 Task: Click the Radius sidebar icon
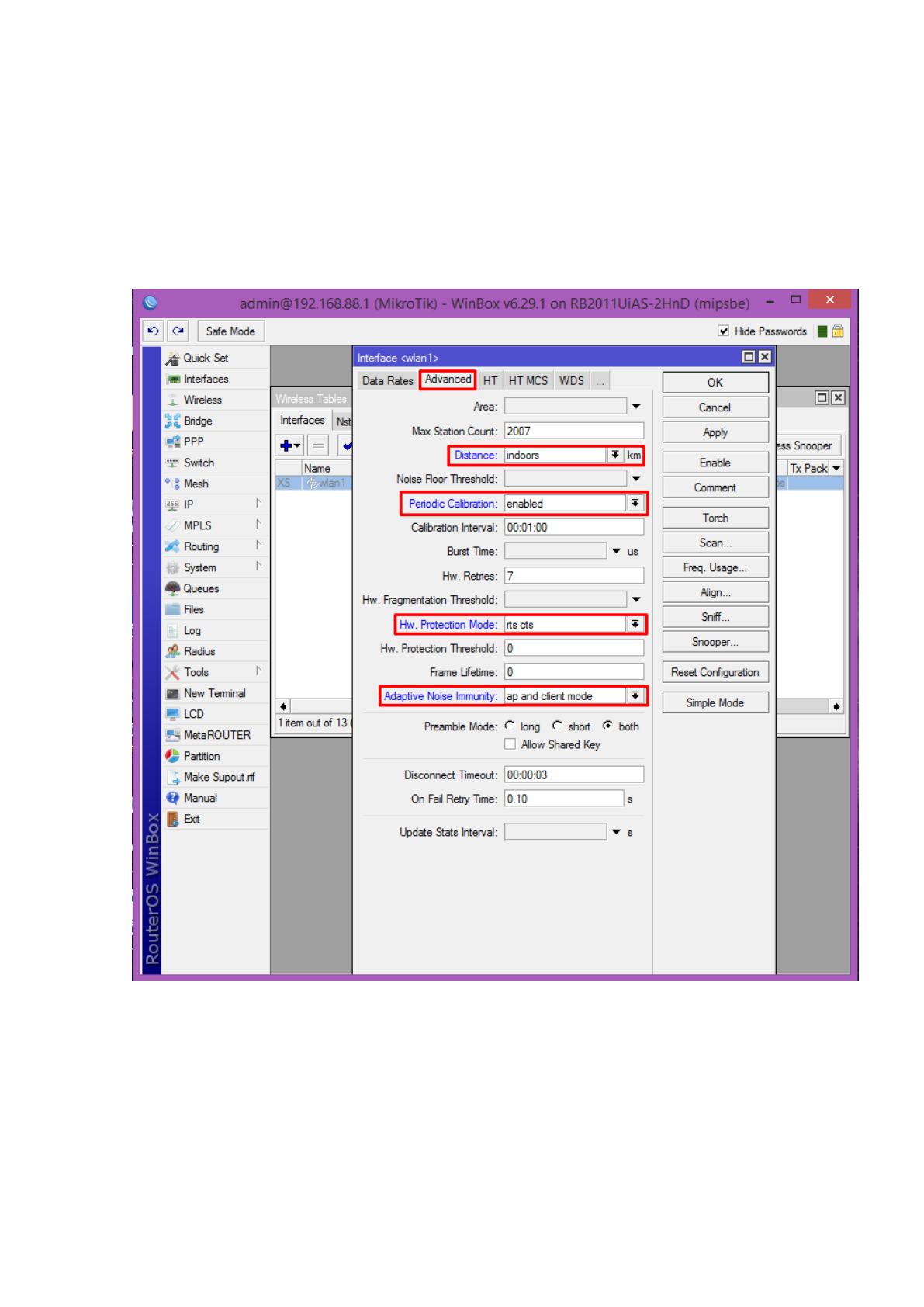click(x=172, y=652)
